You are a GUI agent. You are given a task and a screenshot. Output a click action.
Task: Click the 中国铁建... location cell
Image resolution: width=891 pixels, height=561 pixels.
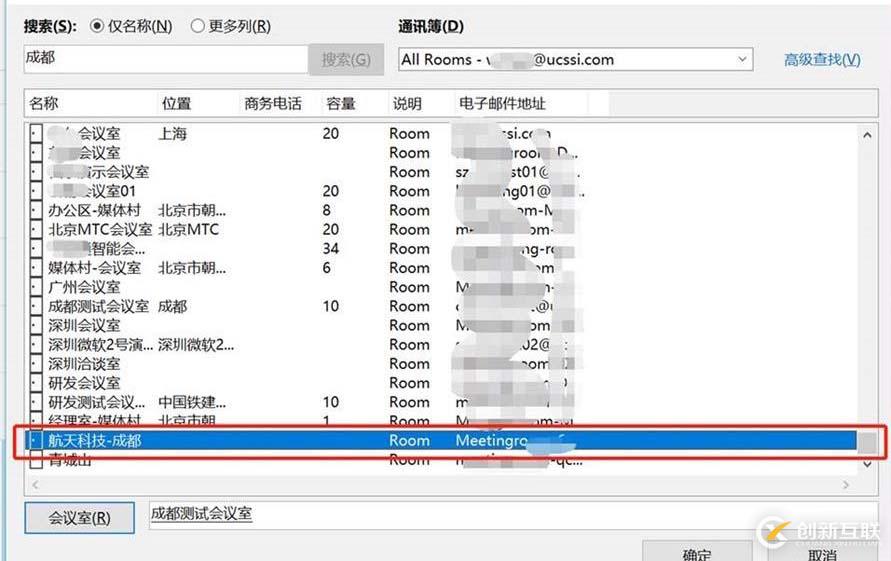[x=192, y=402]
